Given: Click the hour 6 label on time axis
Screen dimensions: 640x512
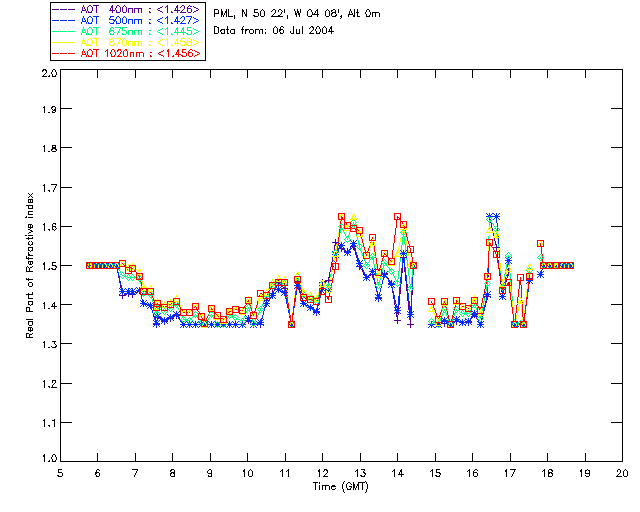Looking at the screenshot, I should coord(98,473).
